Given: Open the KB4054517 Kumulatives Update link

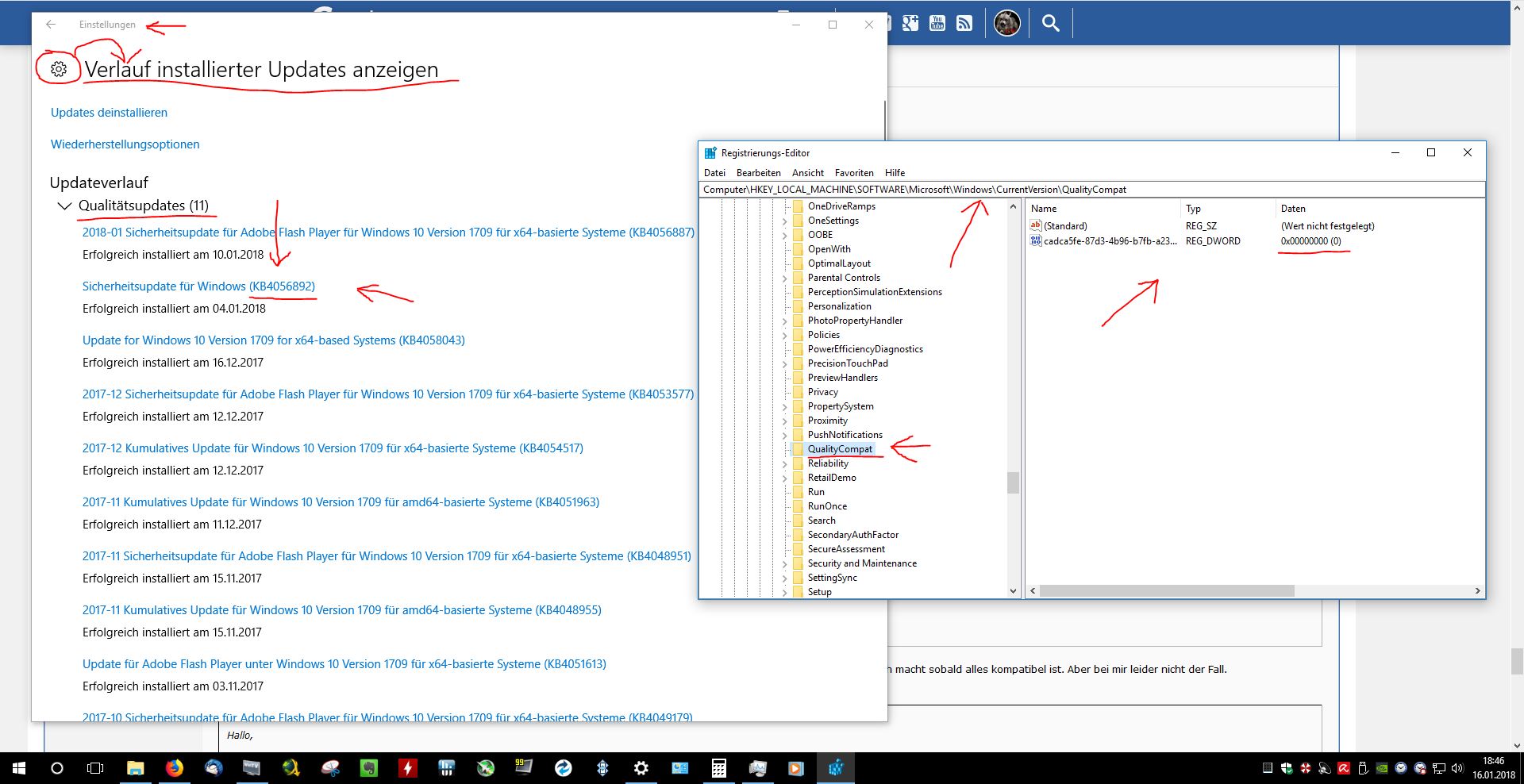Looking at the screenshot, I should (x=333, y=448).
